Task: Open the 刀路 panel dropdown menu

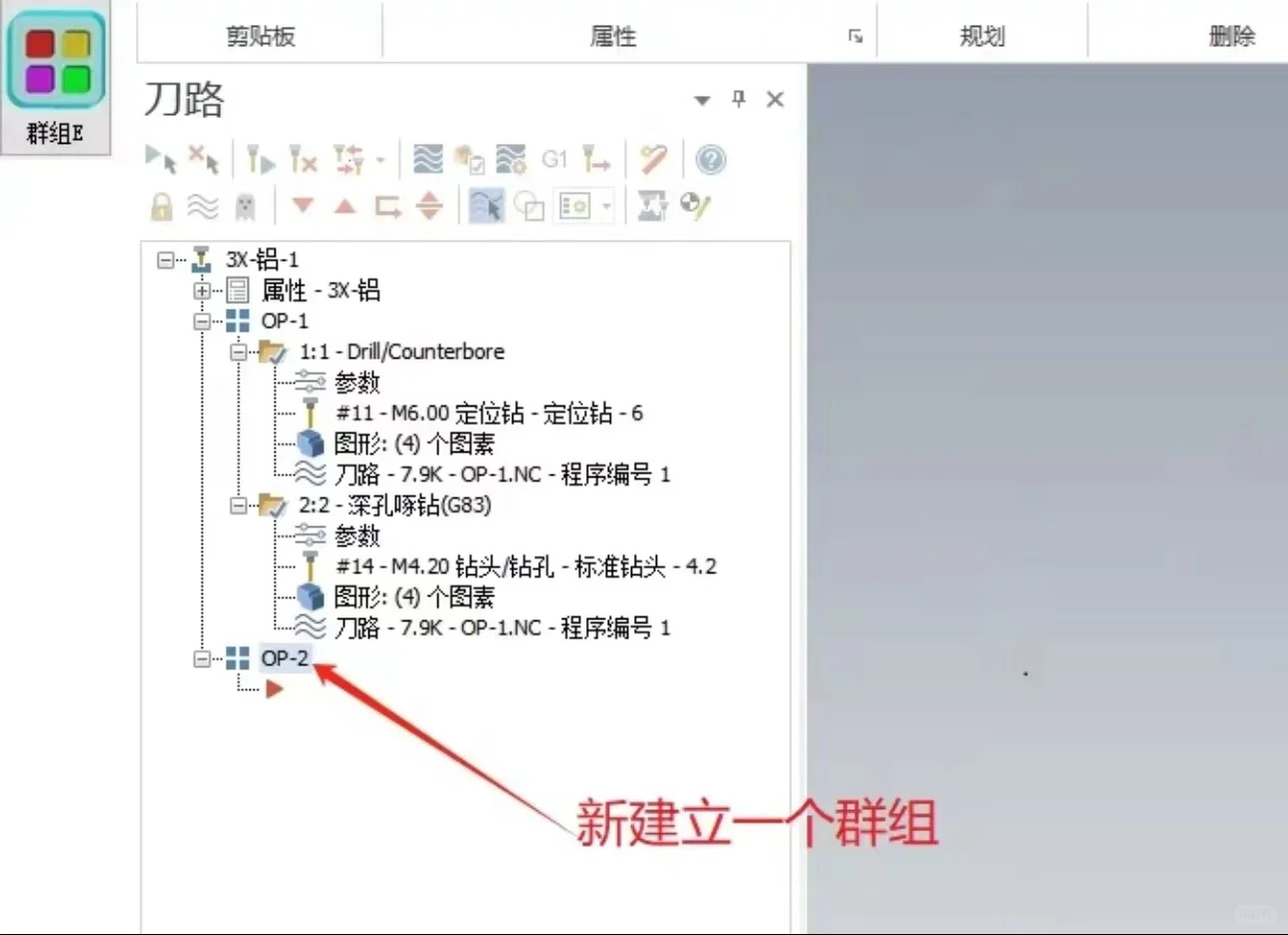Action: [702, 100]
